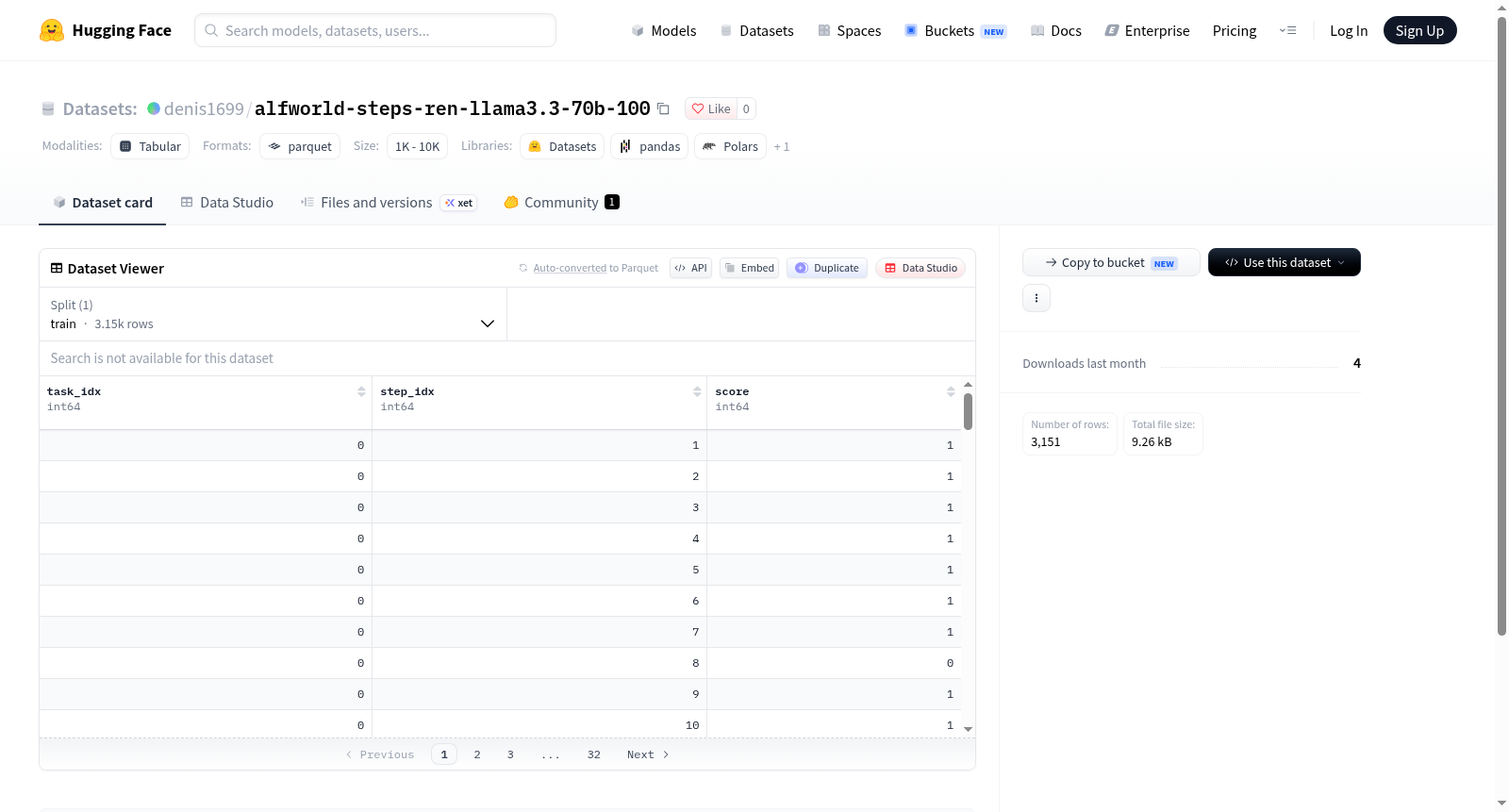The width and height of the screenshot is (1509, 812).
Task: Click the page vertical scrollbar
Action: pyautogui.click(x=1501, y=325)
